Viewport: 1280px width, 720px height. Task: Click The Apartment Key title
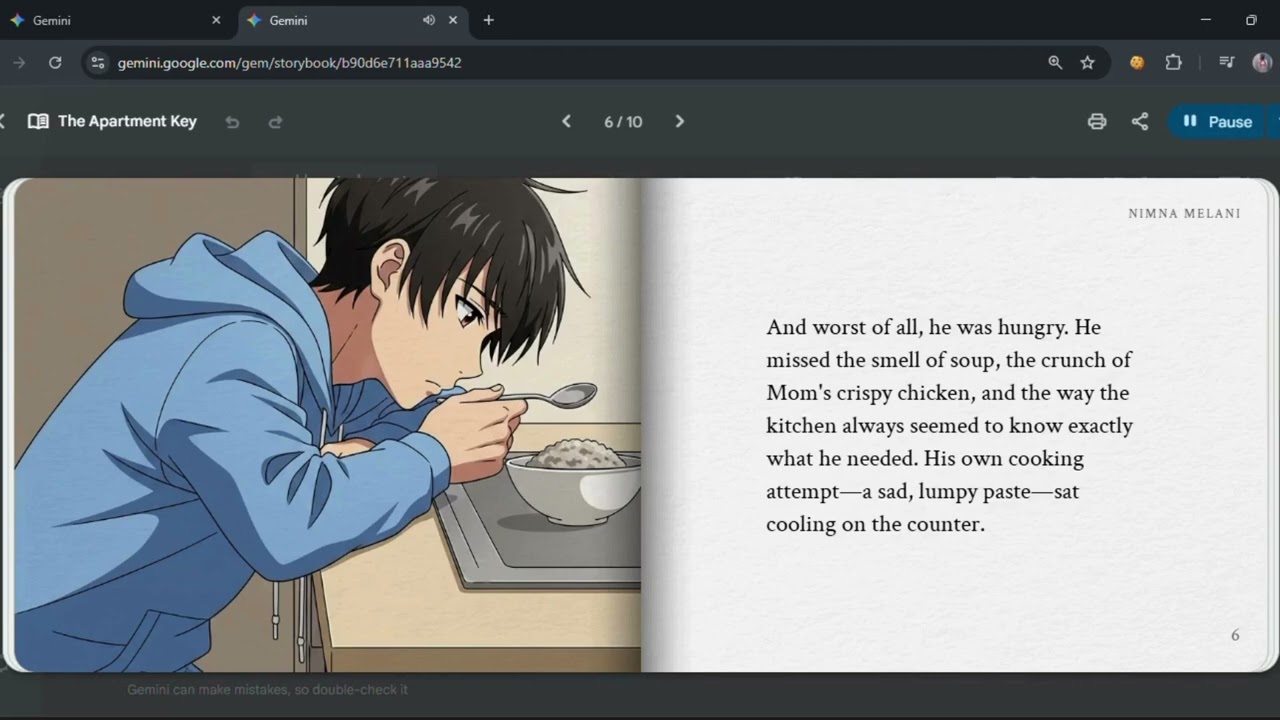127,121
